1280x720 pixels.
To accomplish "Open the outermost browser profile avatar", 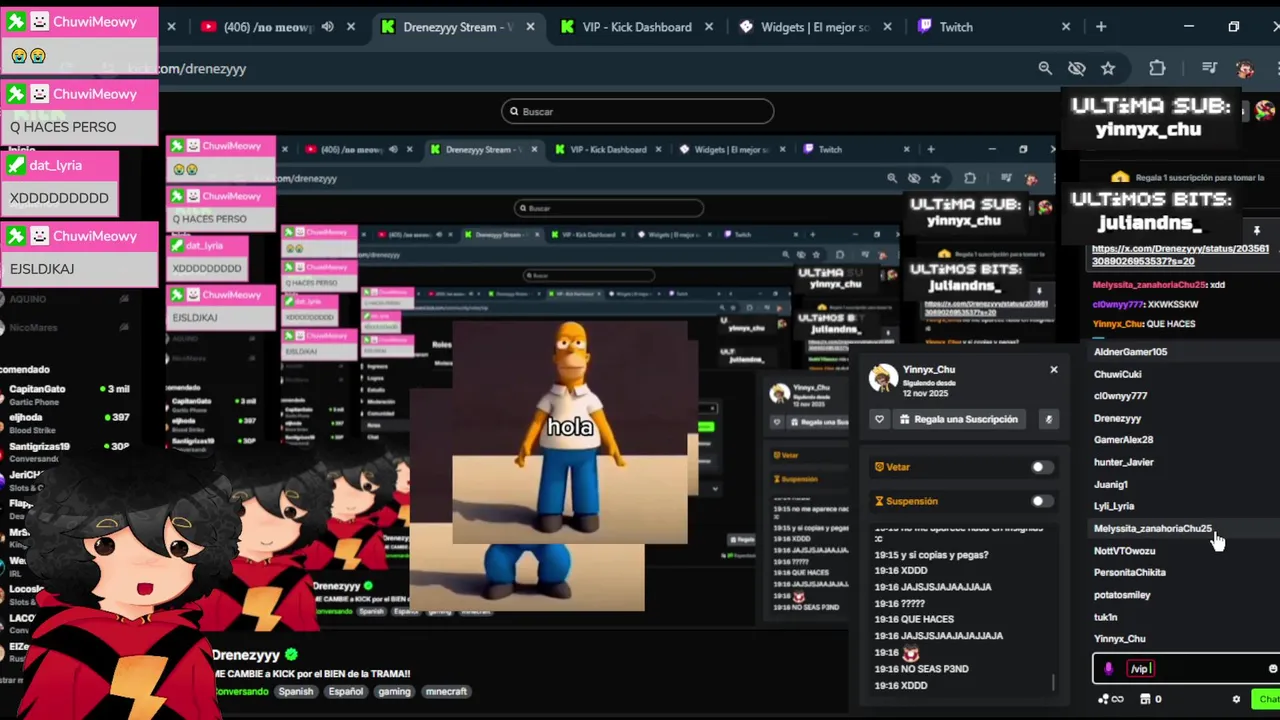I will pyautogui.click(x=1245, y=68).
